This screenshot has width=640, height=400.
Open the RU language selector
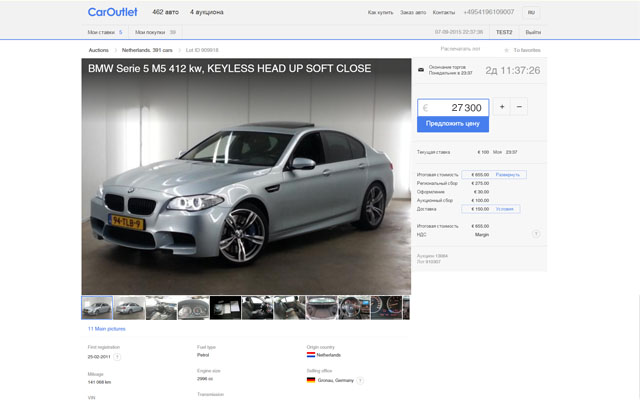point(531,12)
